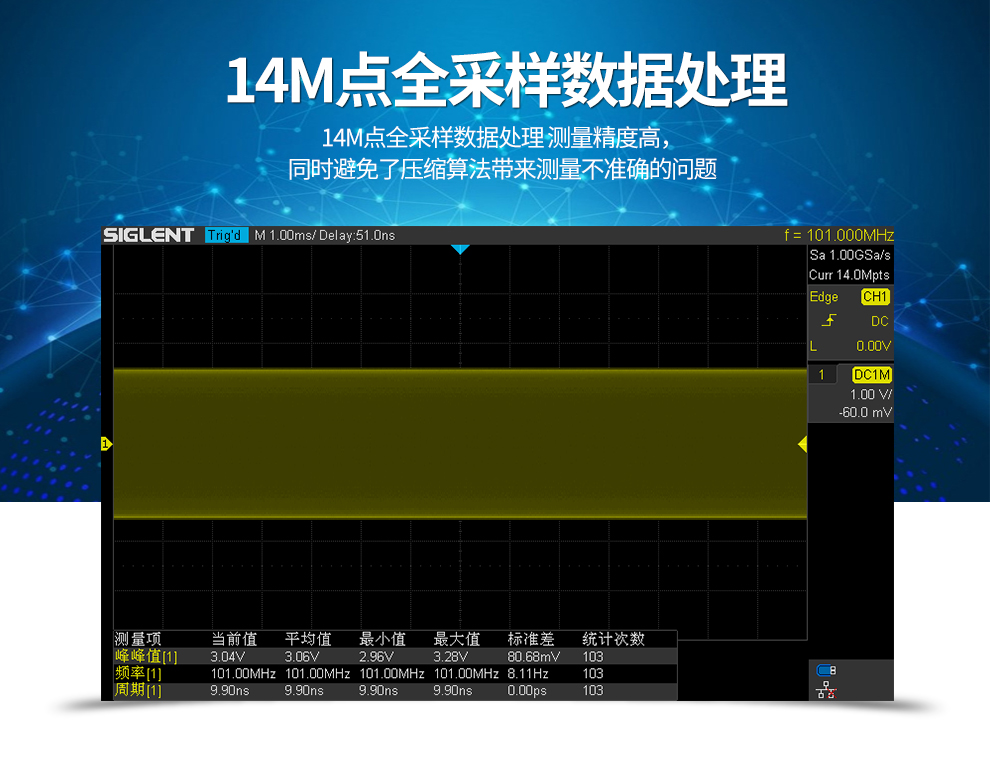Select the CH1 trigger source badge
Viewport: 990px width, 774px height.
tap(875, 297)
